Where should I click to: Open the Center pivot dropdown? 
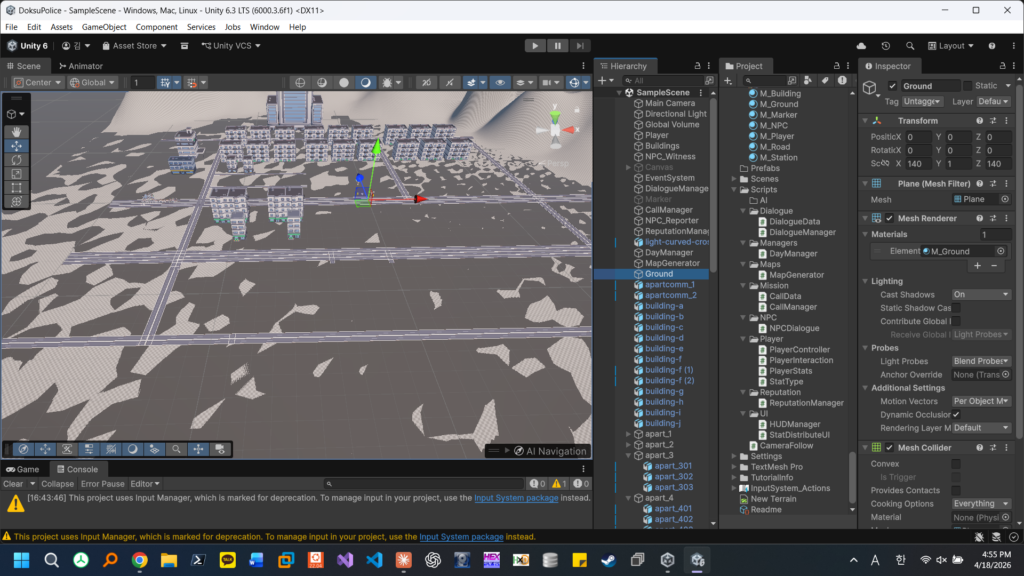(x=37, y=82)
